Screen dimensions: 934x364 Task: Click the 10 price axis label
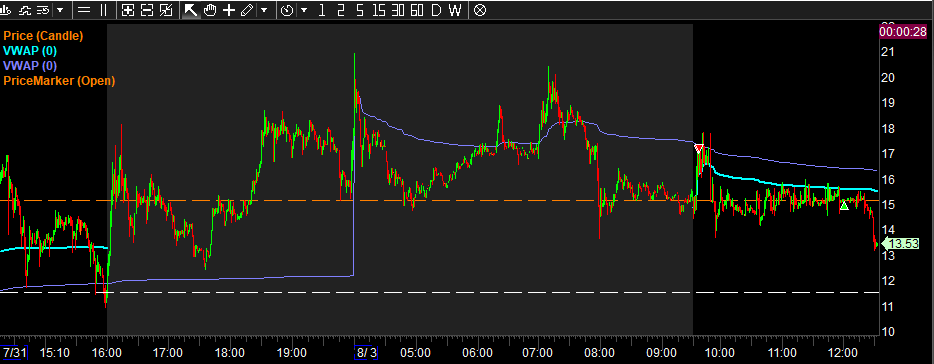[888, 332]
